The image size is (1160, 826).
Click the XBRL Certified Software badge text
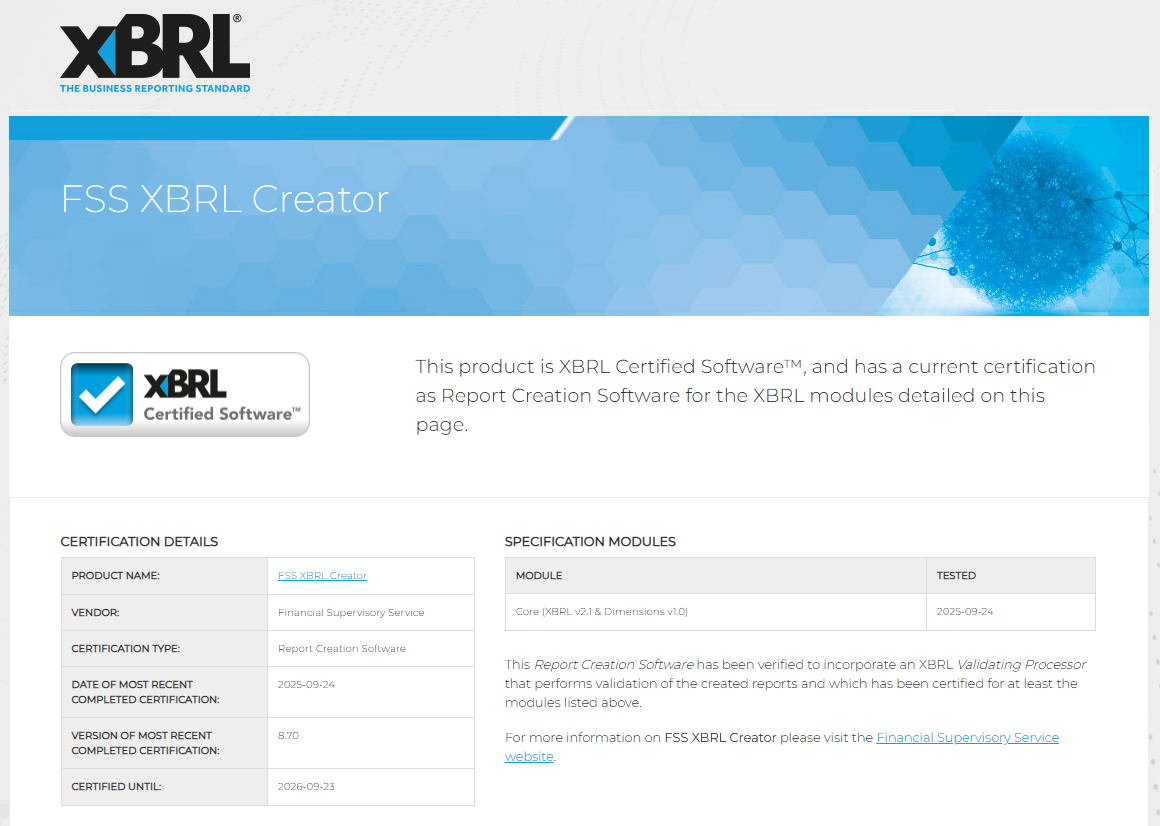pyautogui.click(x=220, y=396)
